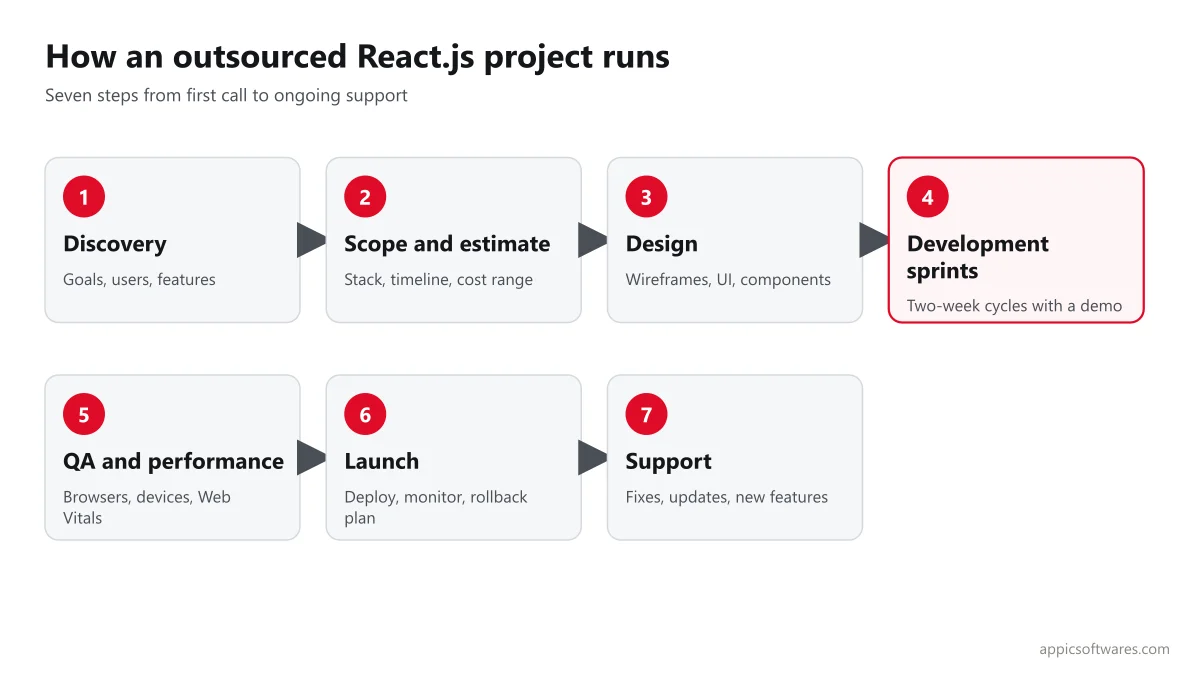Click "Two-week cycles with a demo" text
1200x675 pixels.
[x=1014, y=306]
